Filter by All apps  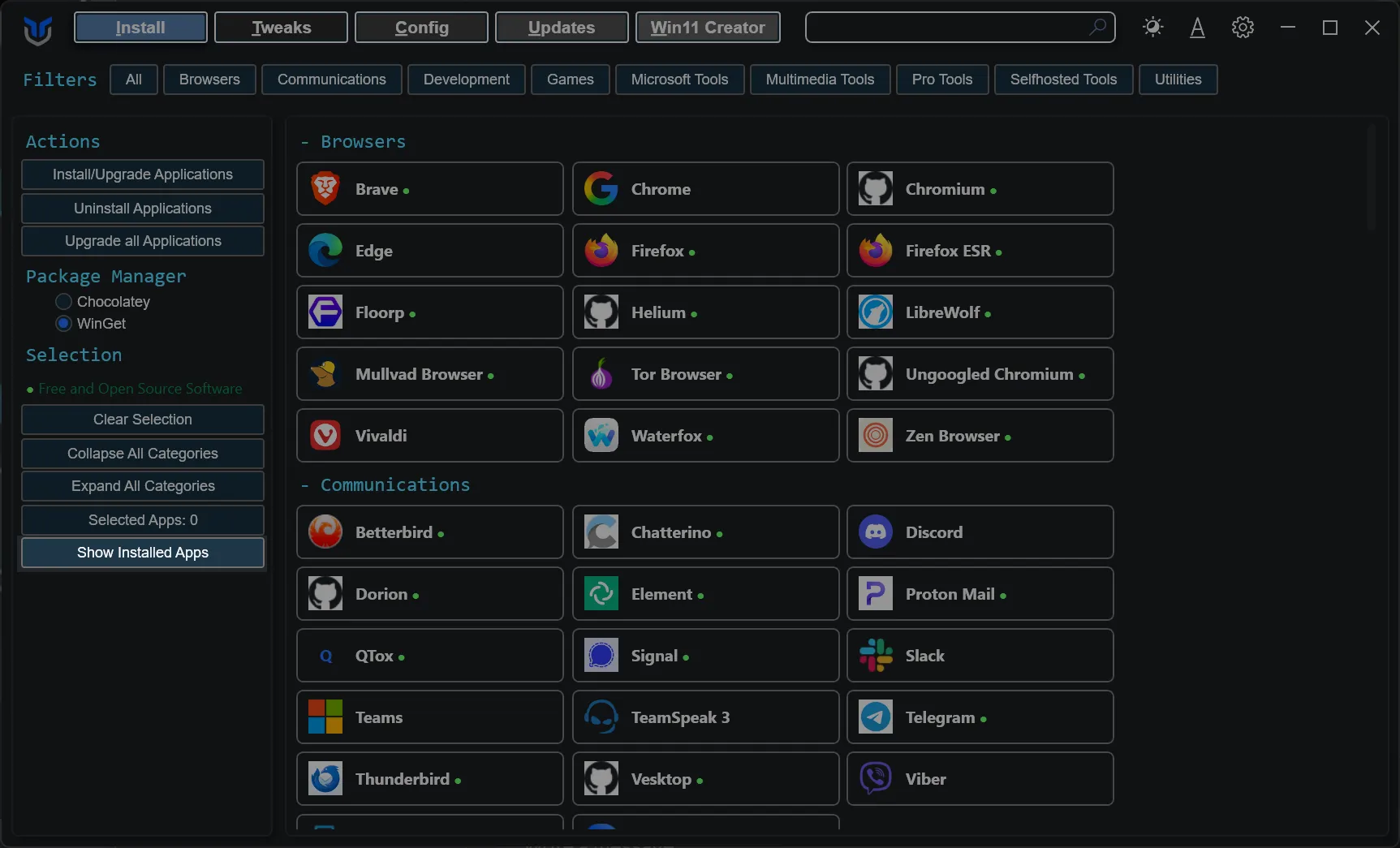click(134, 80)
